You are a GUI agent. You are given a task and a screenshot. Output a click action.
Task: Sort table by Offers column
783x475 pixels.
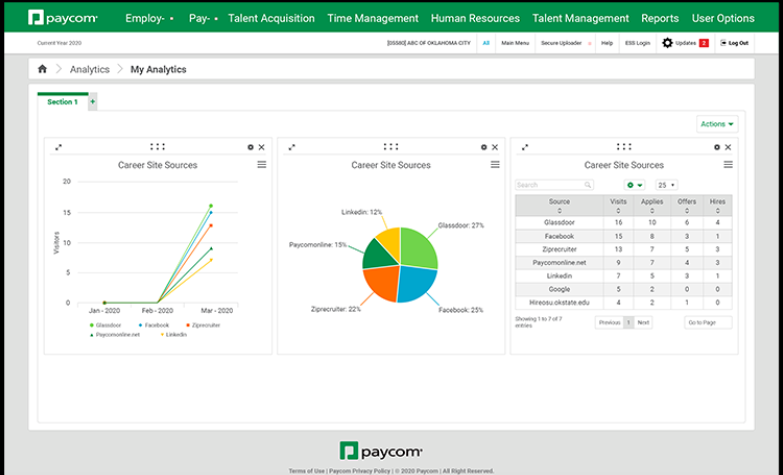pos(687,205)
